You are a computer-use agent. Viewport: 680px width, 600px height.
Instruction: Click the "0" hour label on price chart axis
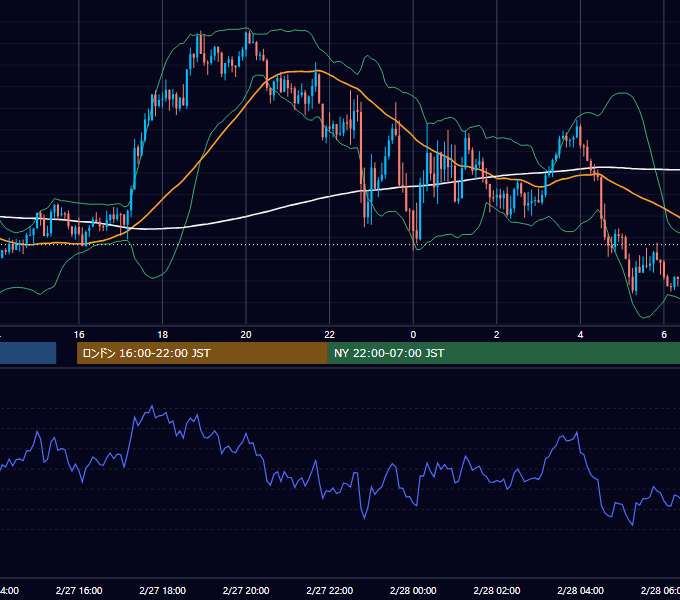coord(413,335)
